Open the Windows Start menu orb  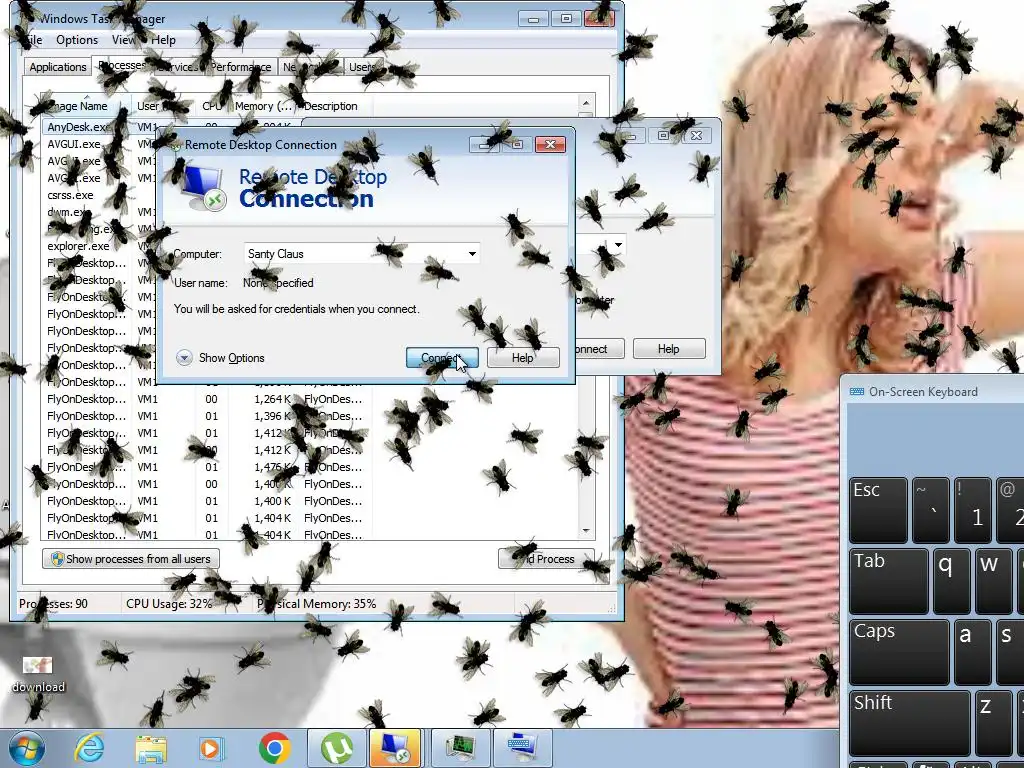[26, 748]
